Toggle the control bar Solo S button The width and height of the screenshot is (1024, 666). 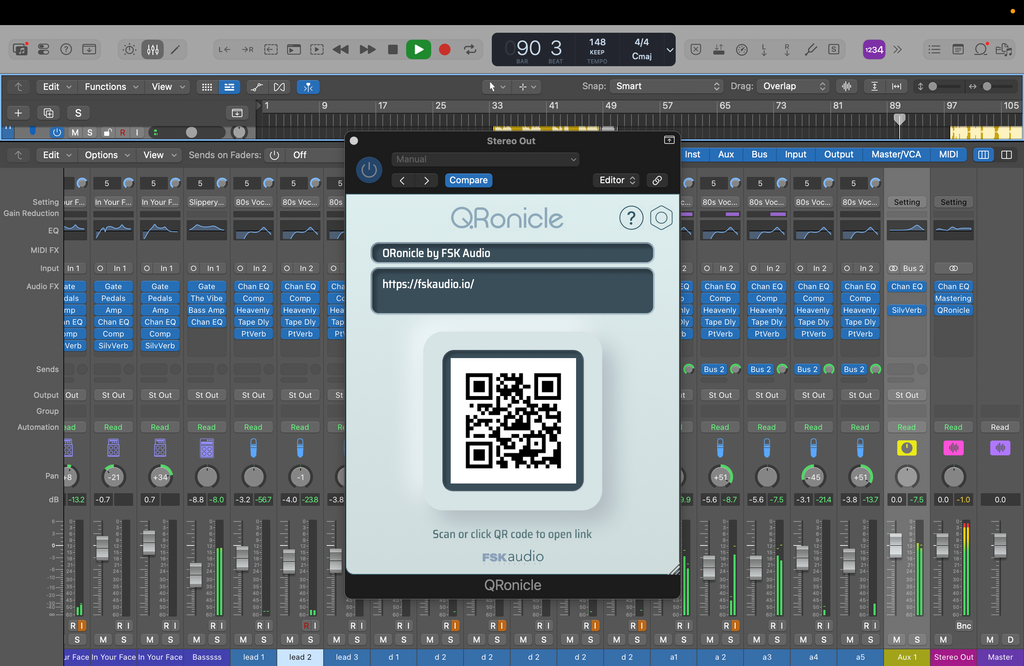(834, 50)
